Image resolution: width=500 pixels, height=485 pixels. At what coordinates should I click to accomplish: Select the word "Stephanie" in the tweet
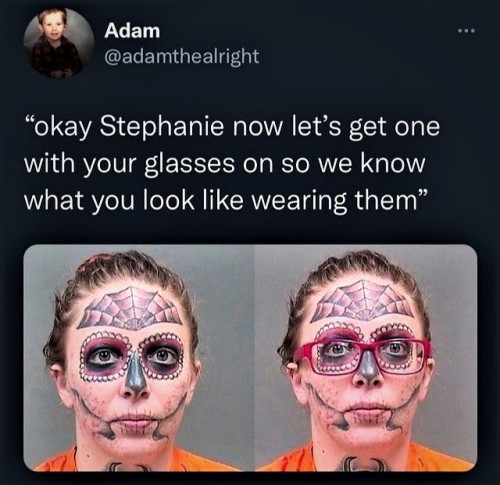(159, 128)
